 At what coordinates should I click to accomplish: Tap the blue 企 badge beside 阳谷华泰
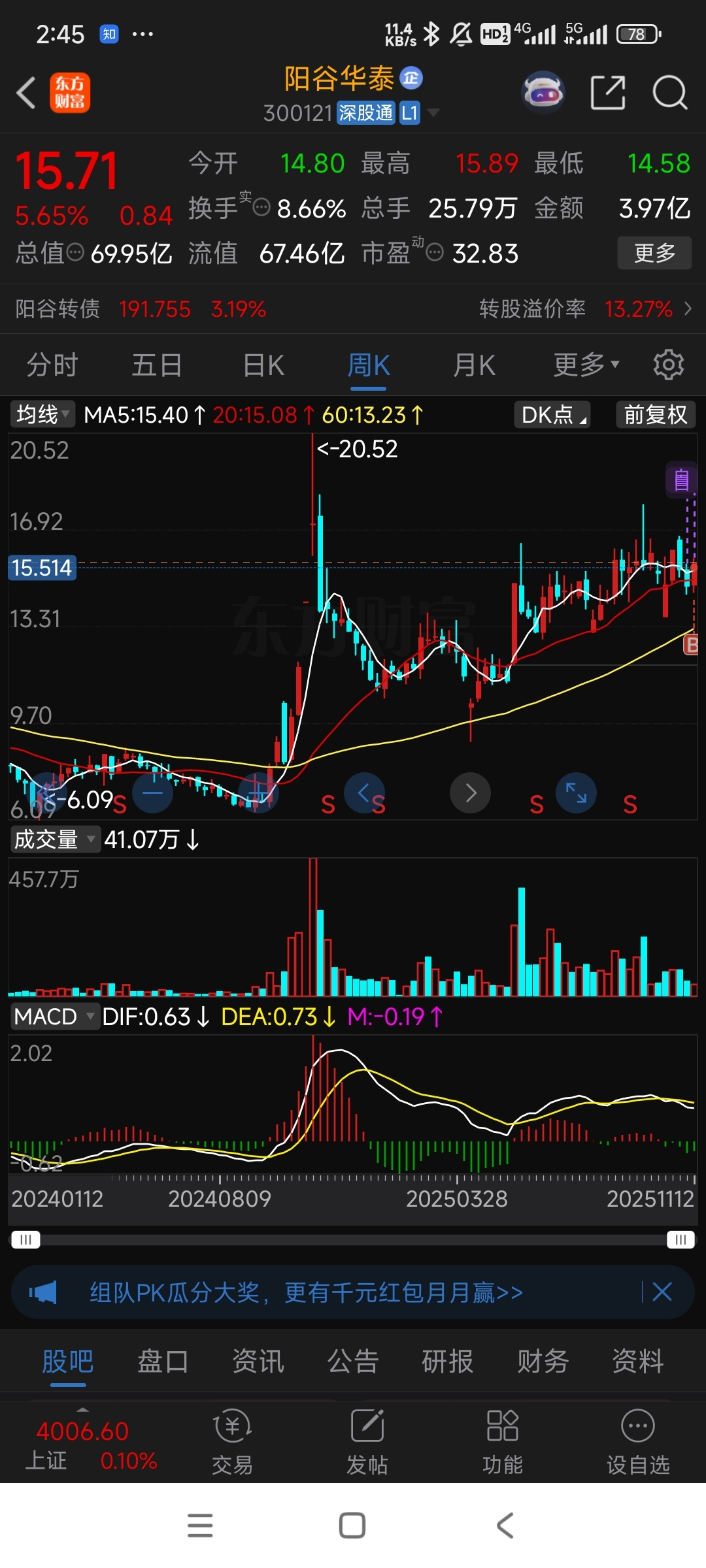tap(411, 78)
